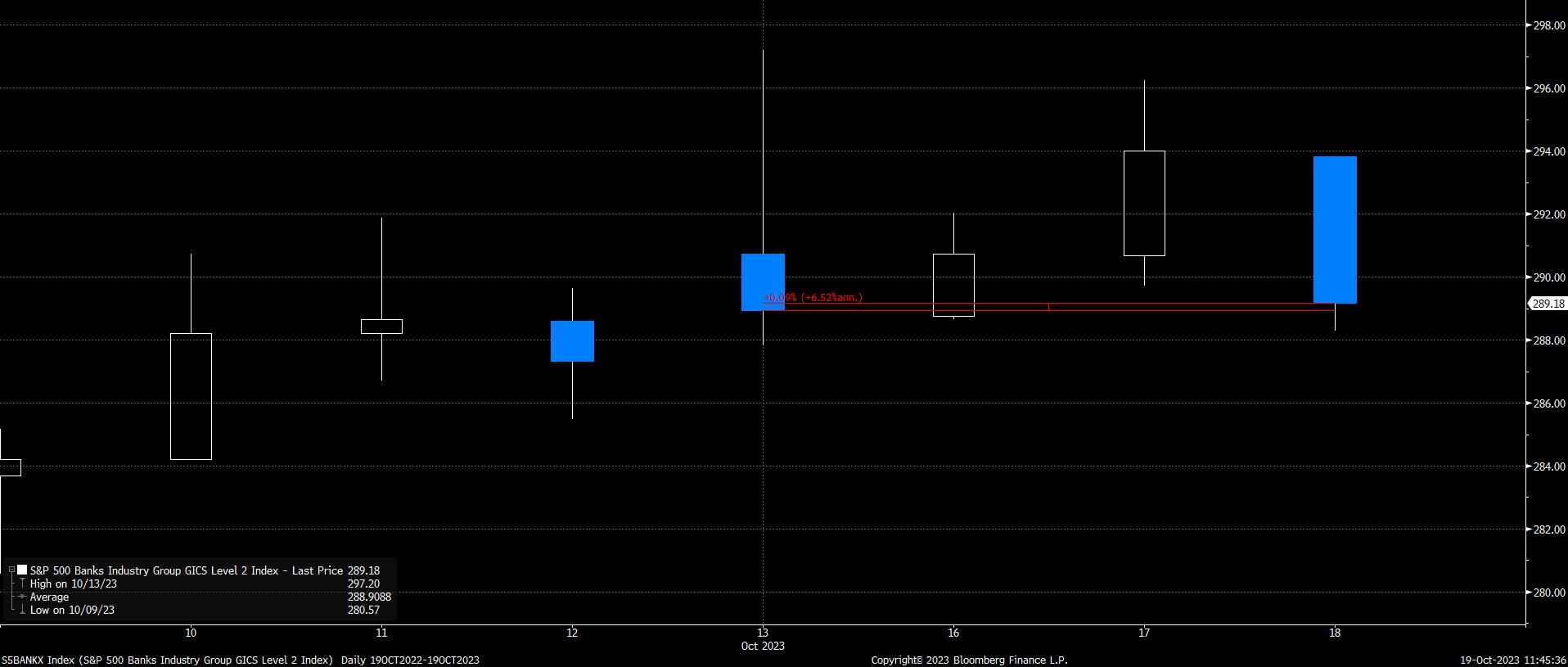
Task: Click the date label 16 on x-axis
Action: click(x=953, y=633)
